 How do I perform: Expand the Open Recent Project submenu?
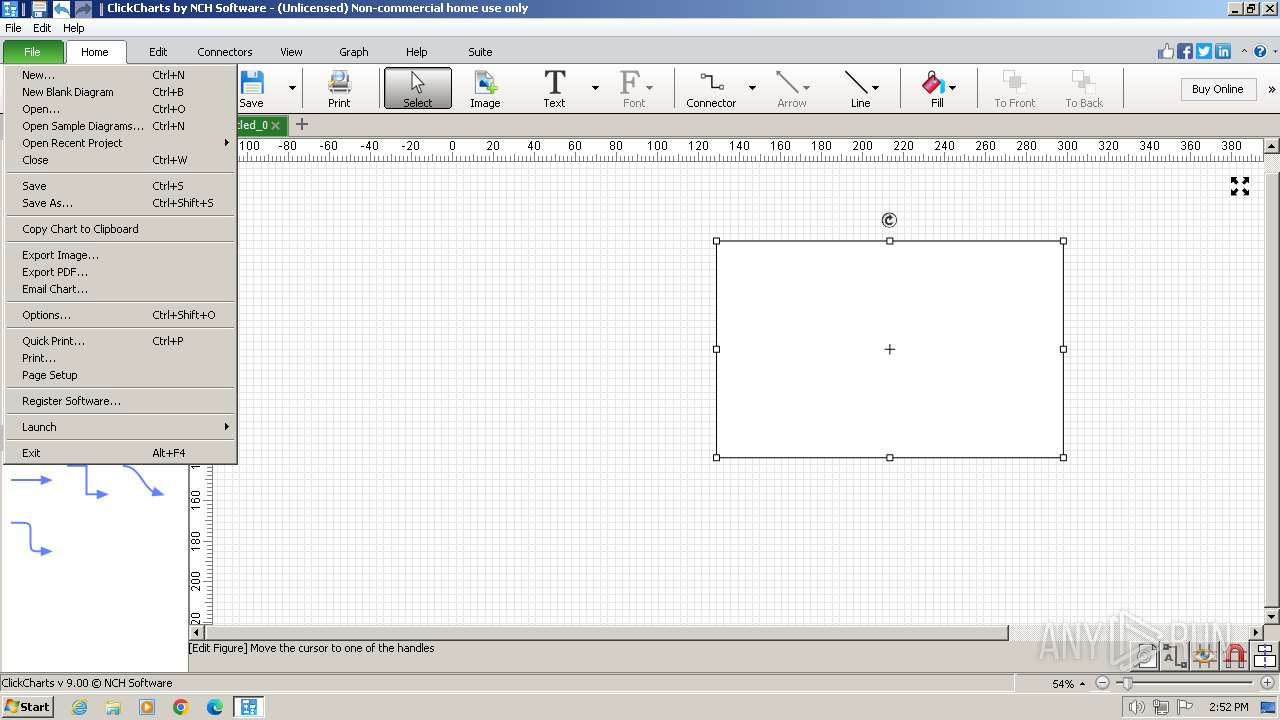click(120, 143)
